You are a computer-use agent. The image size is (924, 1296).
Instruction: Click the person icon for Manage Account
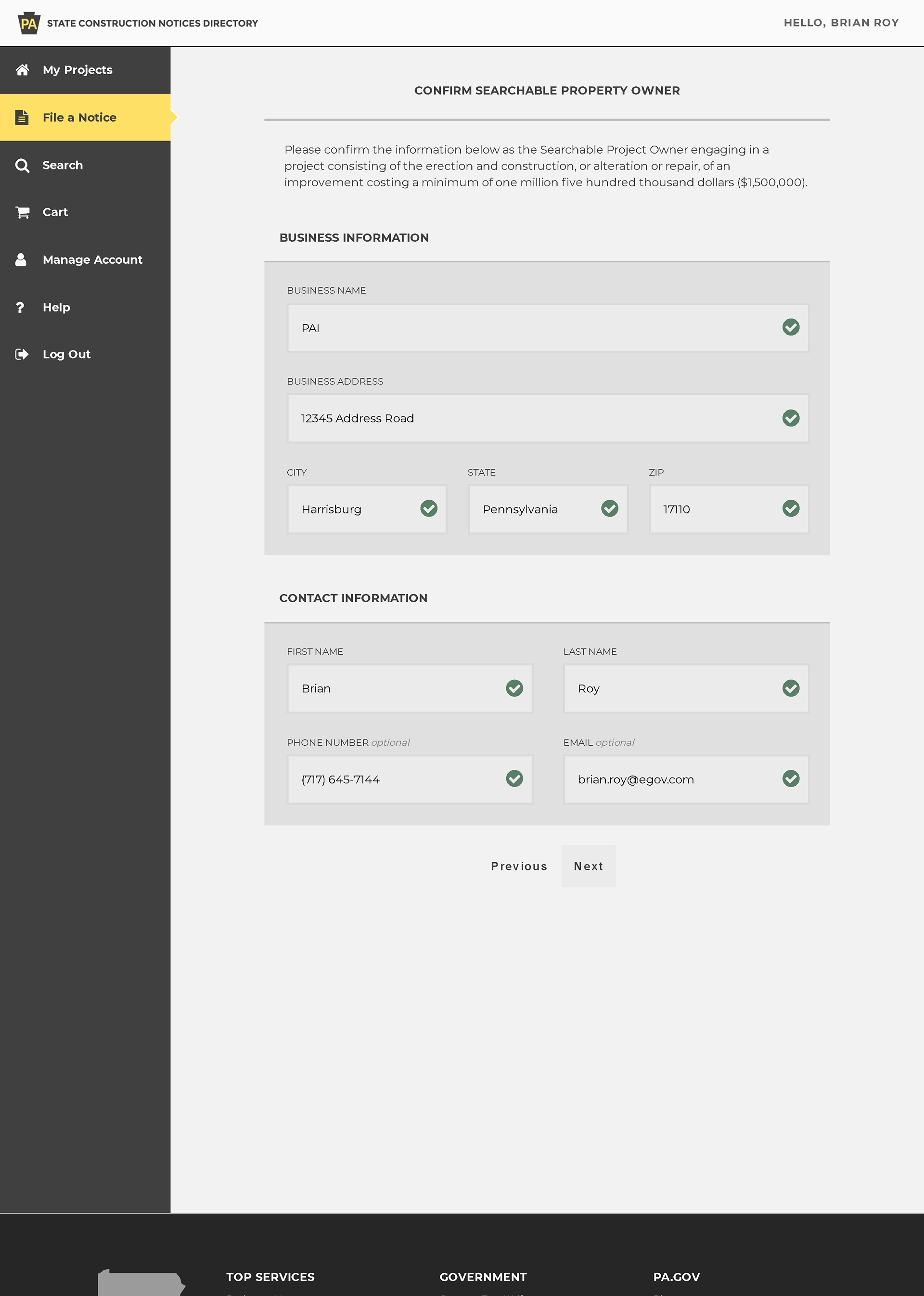(x=21, y=259)
